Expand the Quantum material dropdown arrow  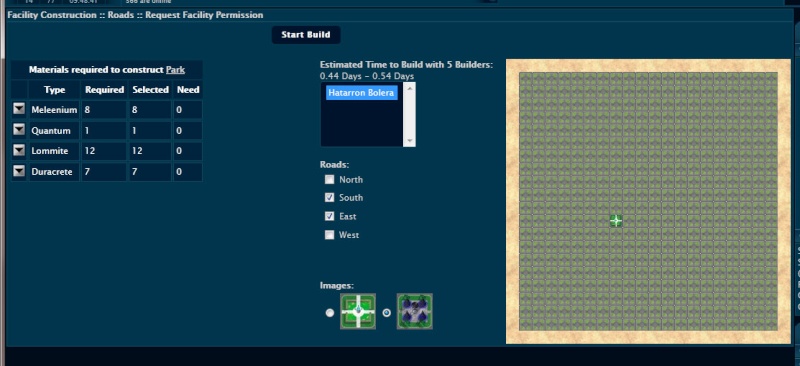point(19,130)
